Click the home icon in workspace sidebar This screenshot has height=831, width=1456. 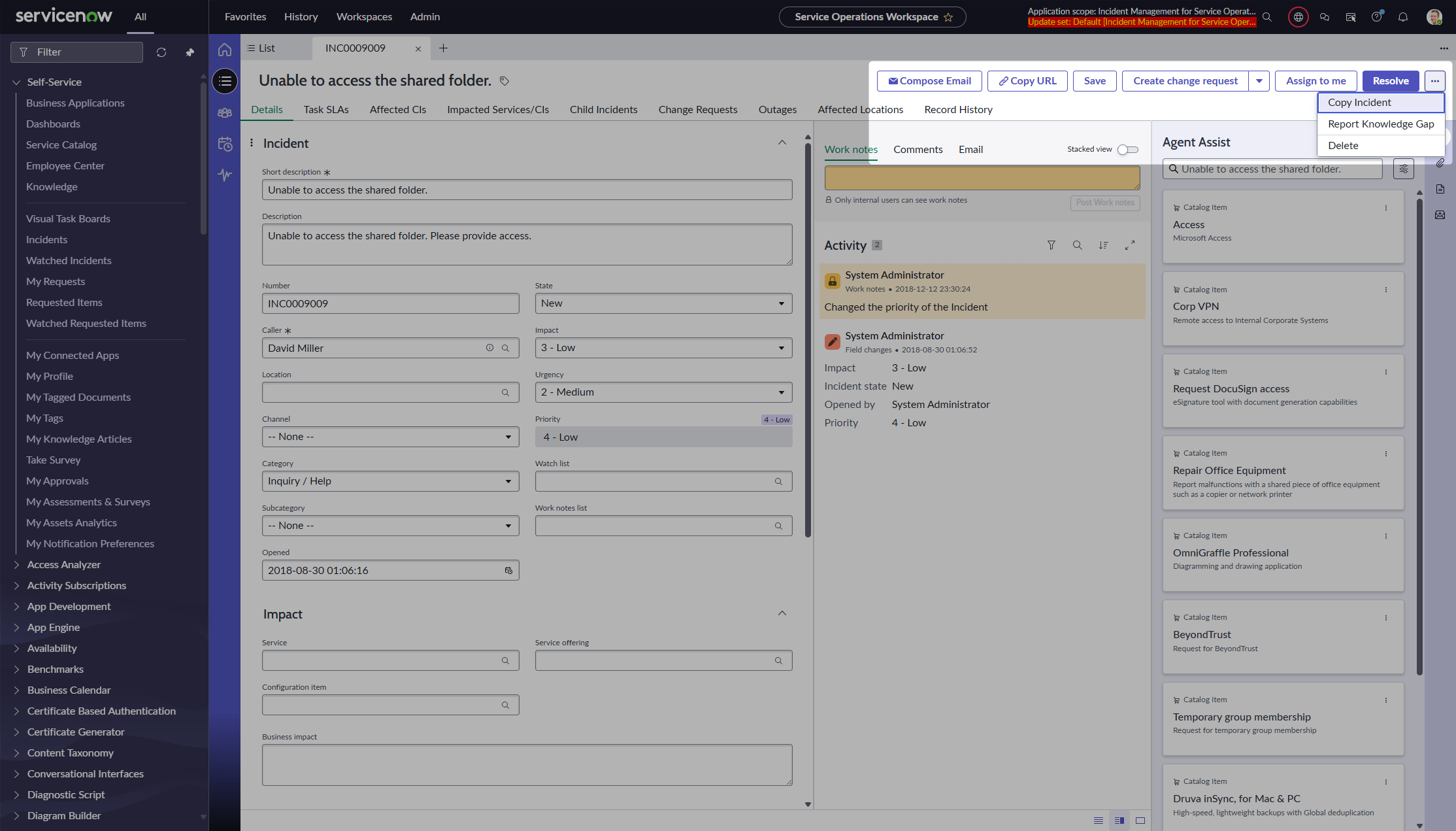pyautogui.click(x=225, y=50)
